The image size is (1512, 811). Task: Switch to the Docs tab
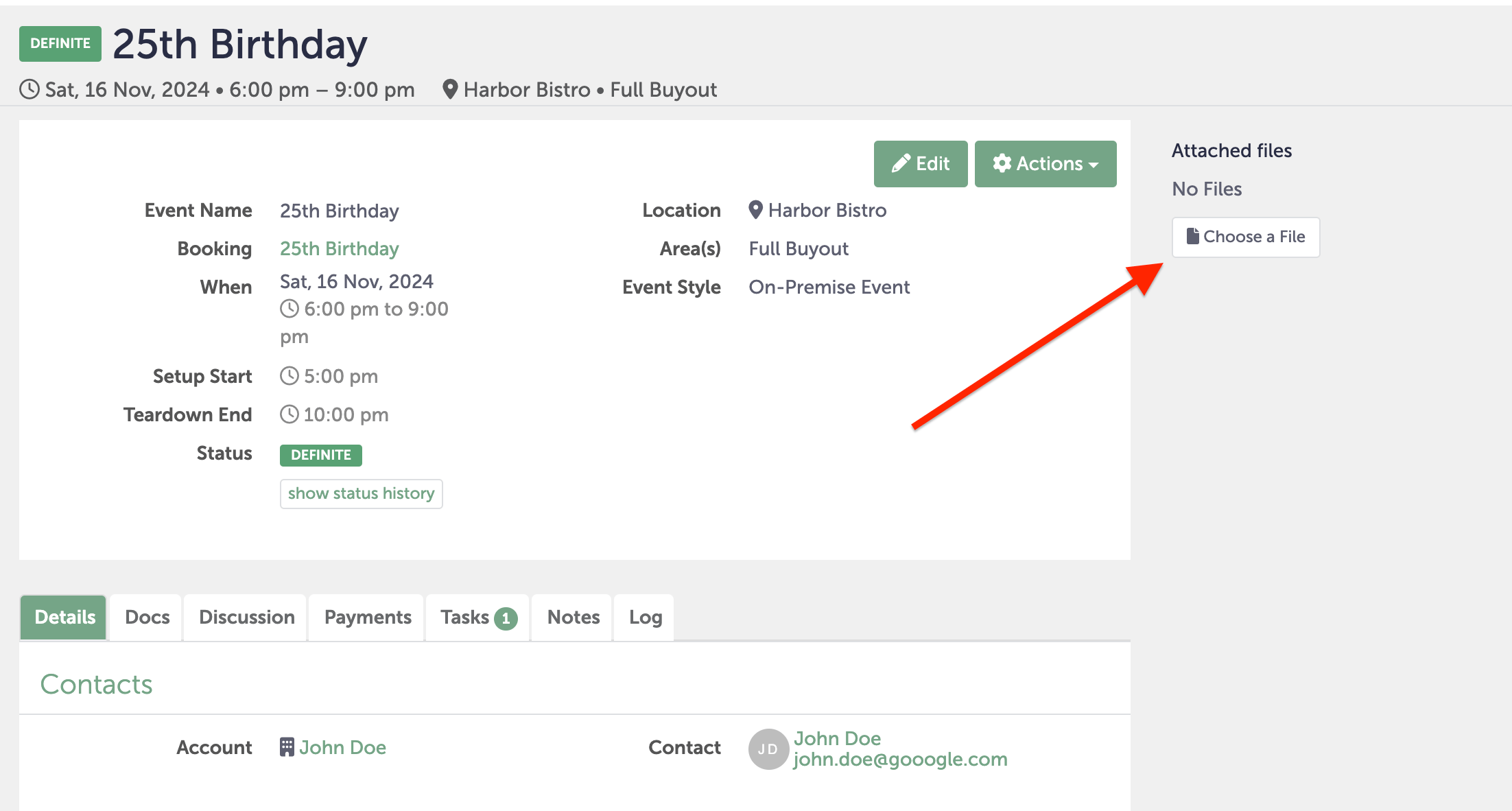coord(147,617)
